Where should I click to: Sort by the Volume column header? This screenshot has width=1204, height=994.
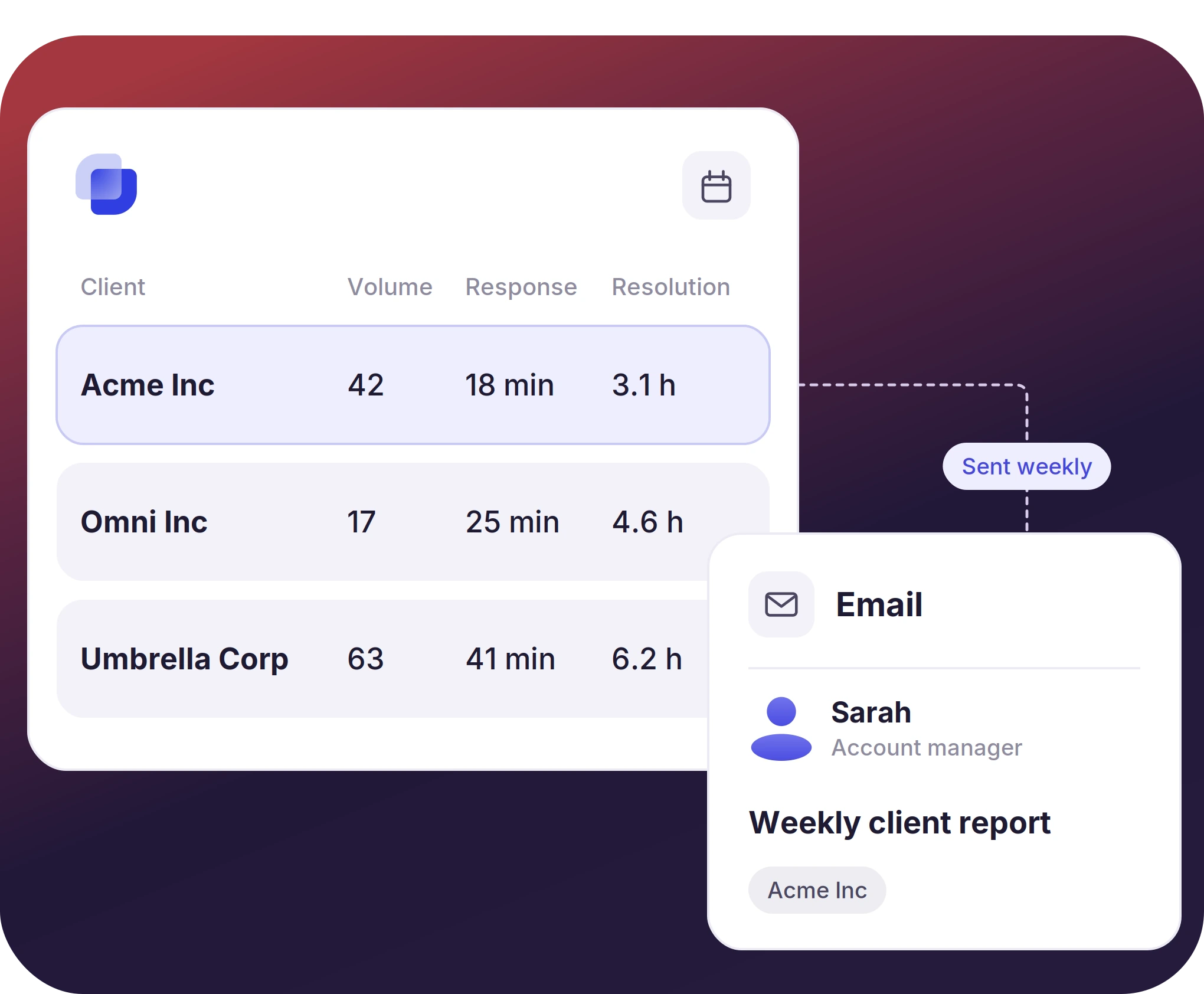point(390,287)
